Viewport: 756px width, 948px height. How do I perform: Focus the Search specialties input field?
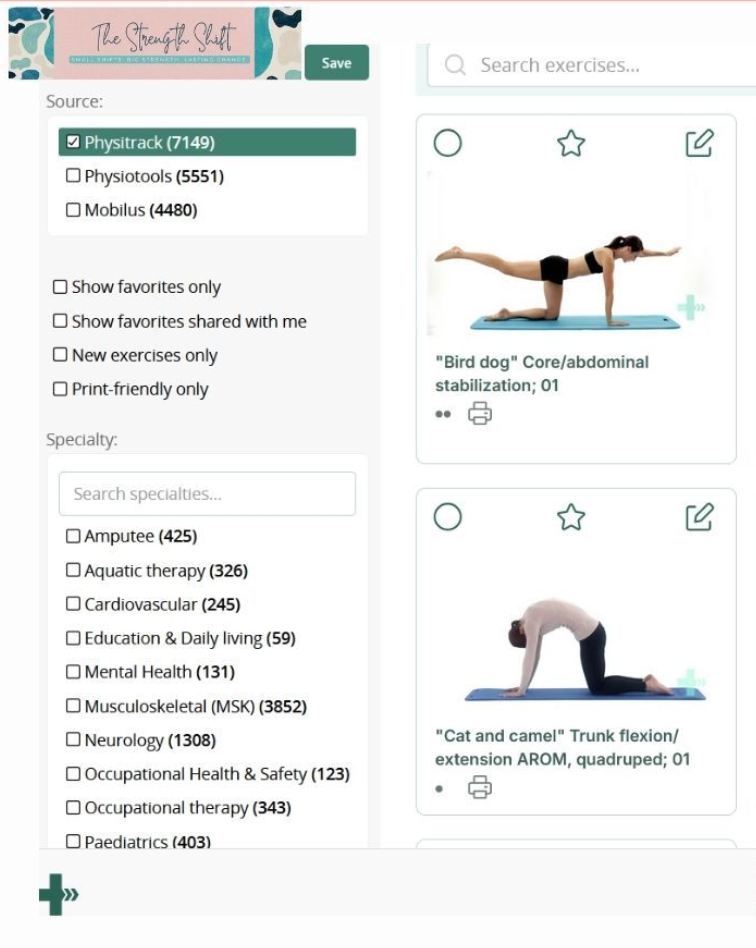coord(207,494)
